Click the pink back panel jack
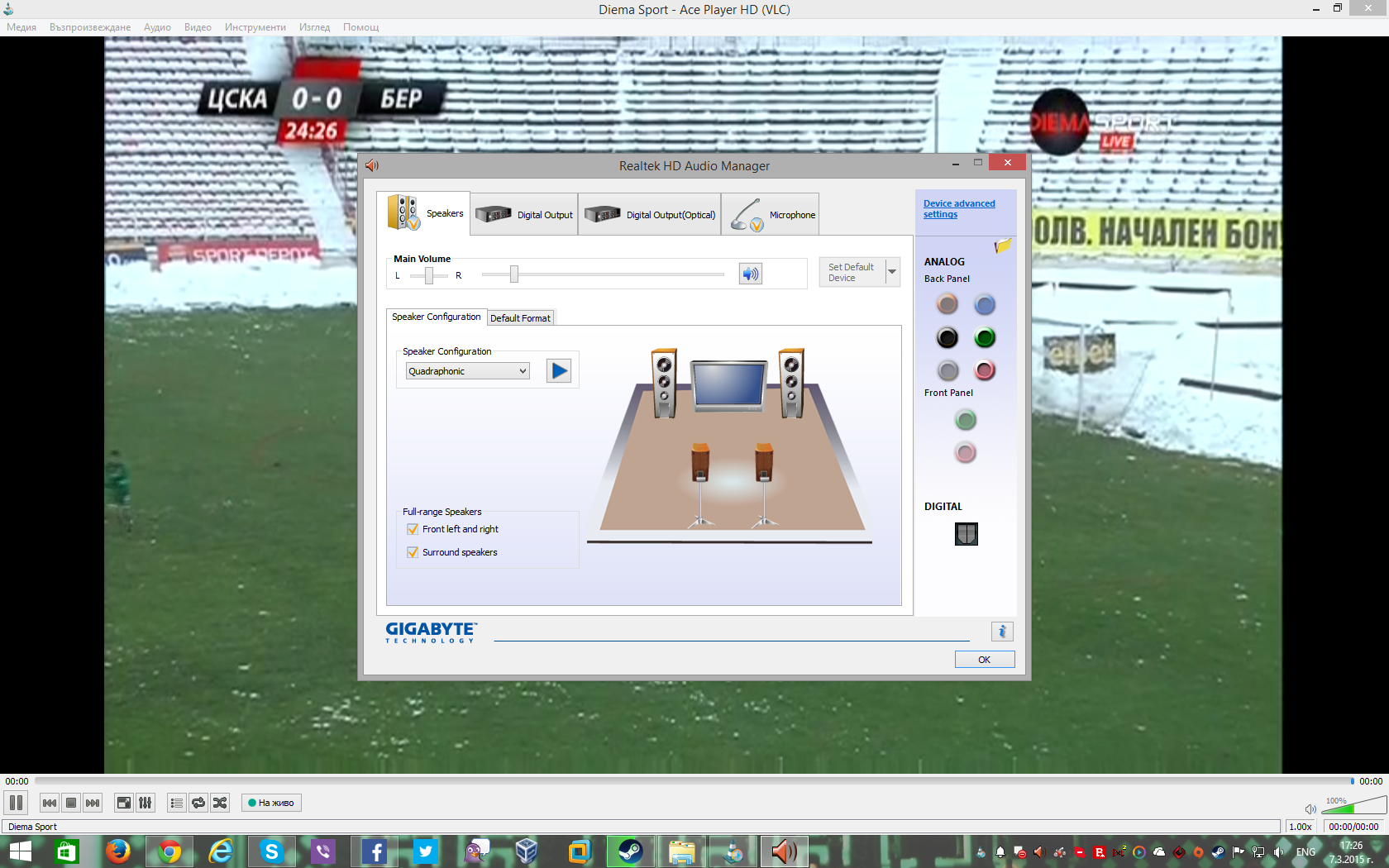The image size is (1389, 868). [x=985, y=370]
